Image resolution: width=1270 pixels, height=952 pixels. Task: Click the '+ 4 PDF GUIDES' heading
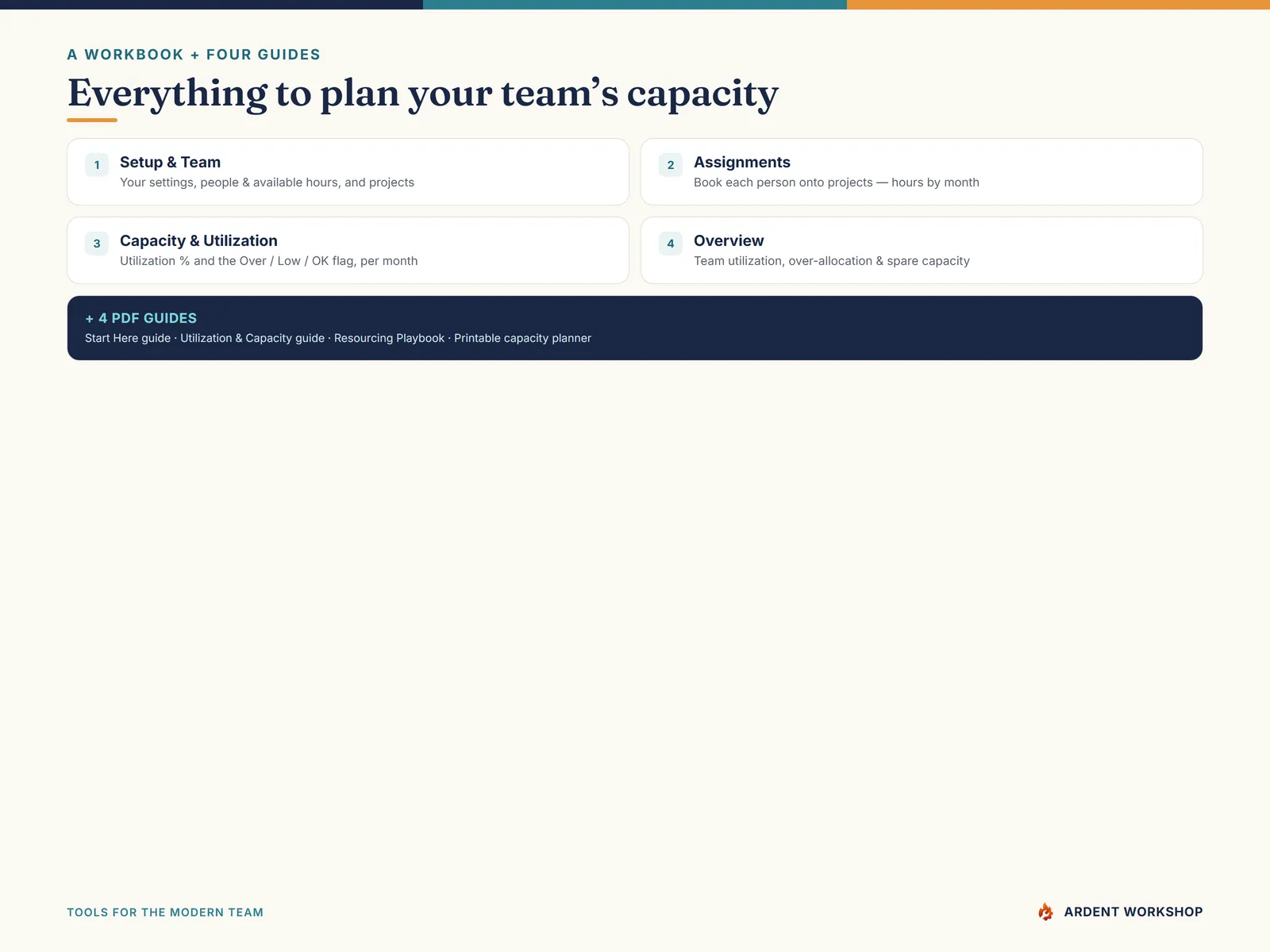tap(140, 318)
